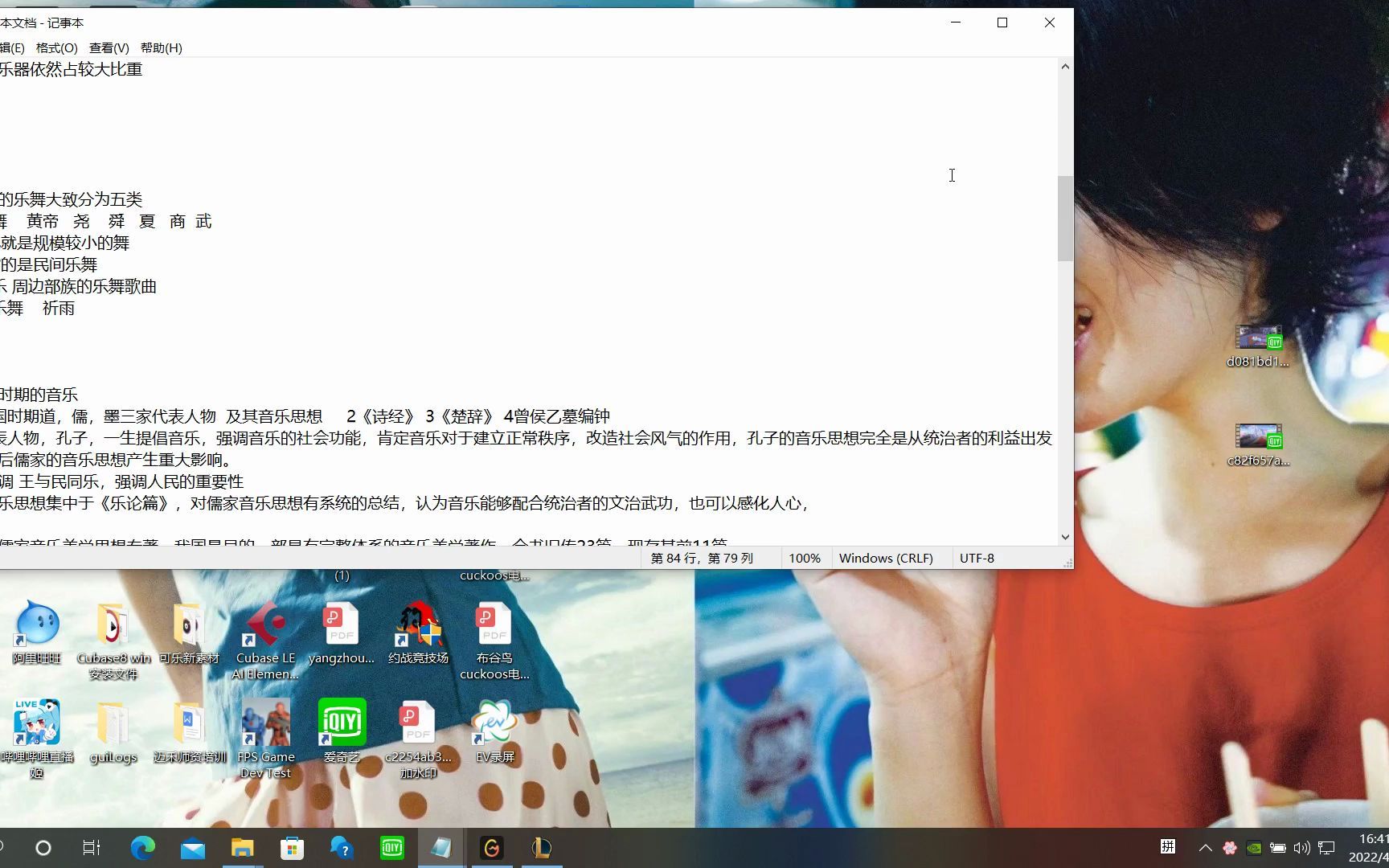
Task: Open the 帮助(H) menu in Notepad
Action: click(x=162, y=47)
